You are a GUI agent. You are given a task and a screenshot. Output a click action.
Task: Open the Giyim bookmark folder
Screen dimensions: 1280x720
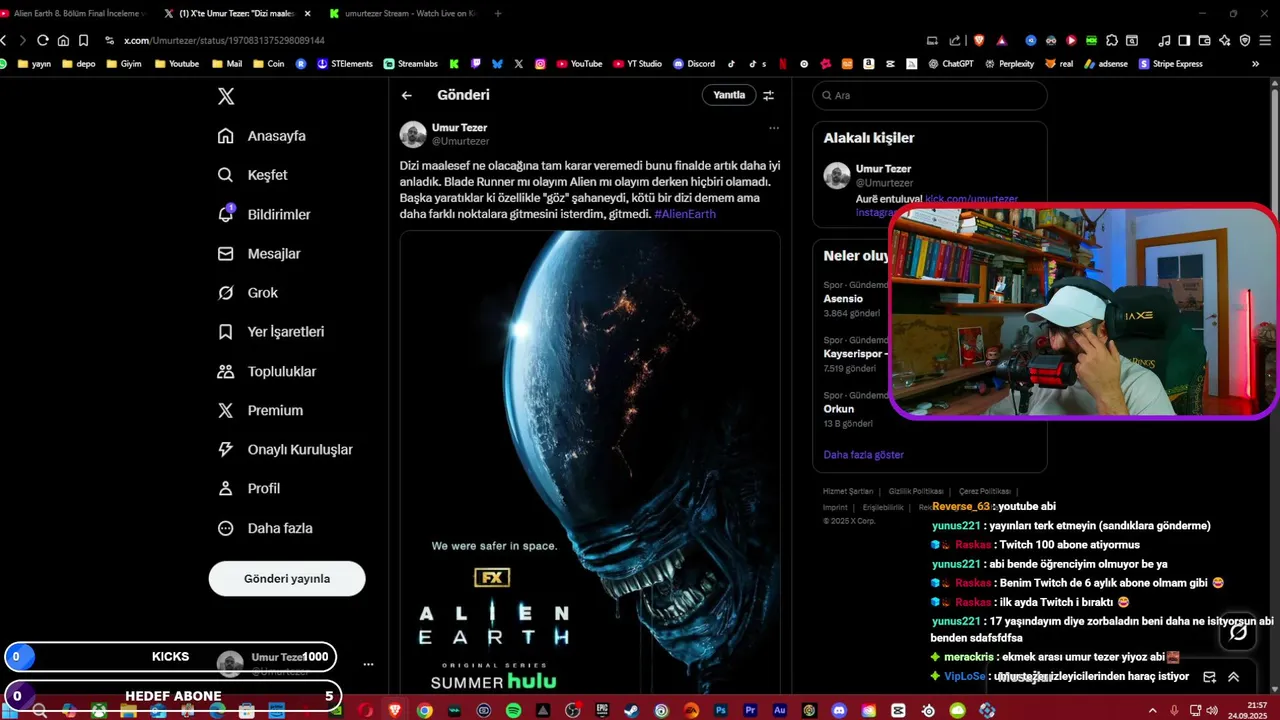click(125, 63)
